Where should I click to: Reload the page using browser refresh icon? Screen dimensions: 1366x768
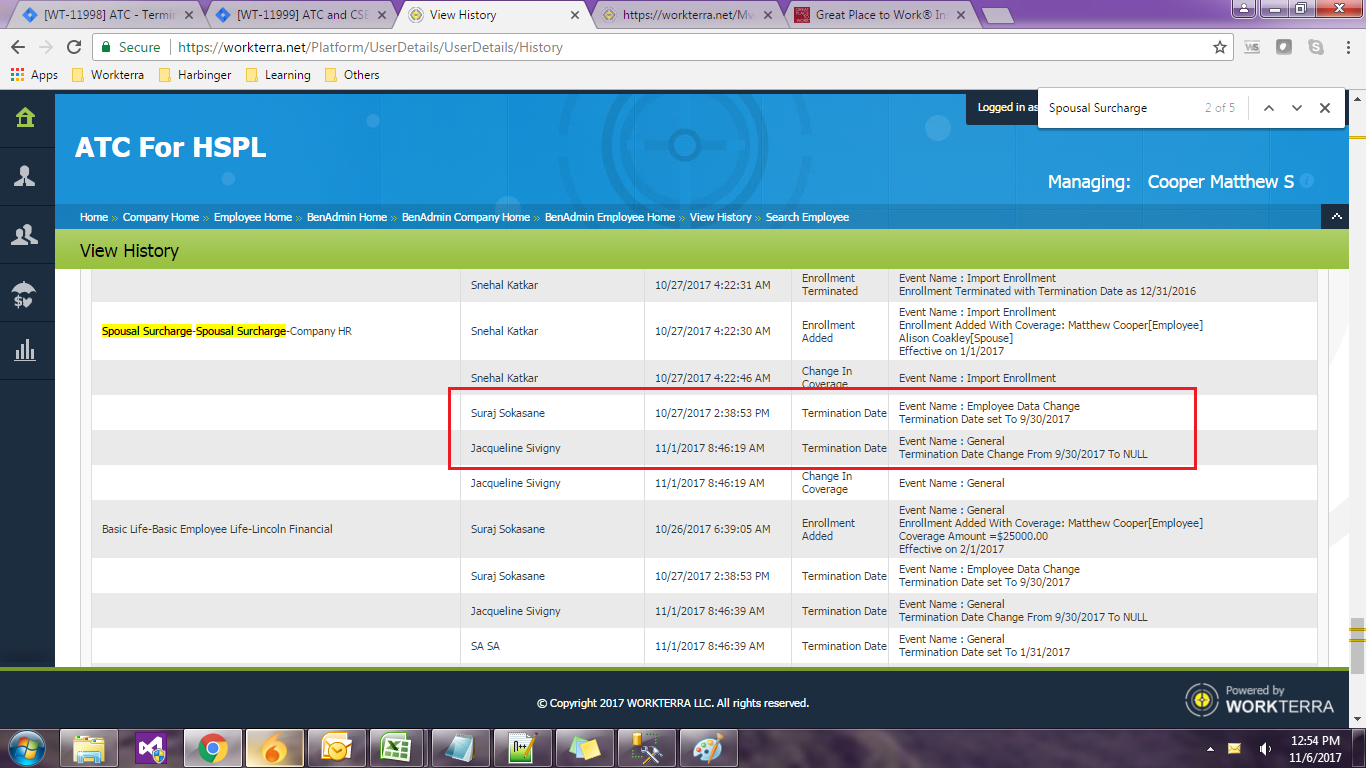pos(74,47)
